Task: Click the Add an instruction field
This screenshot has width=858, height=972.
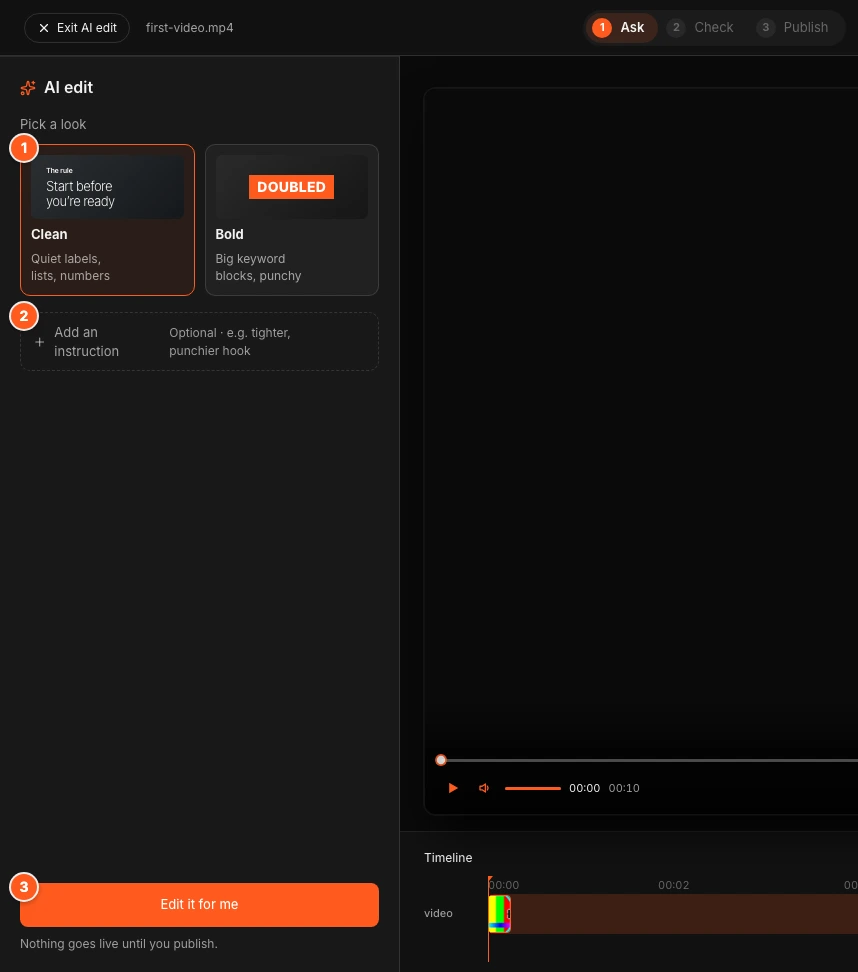Action: click(x=200, y=342)
